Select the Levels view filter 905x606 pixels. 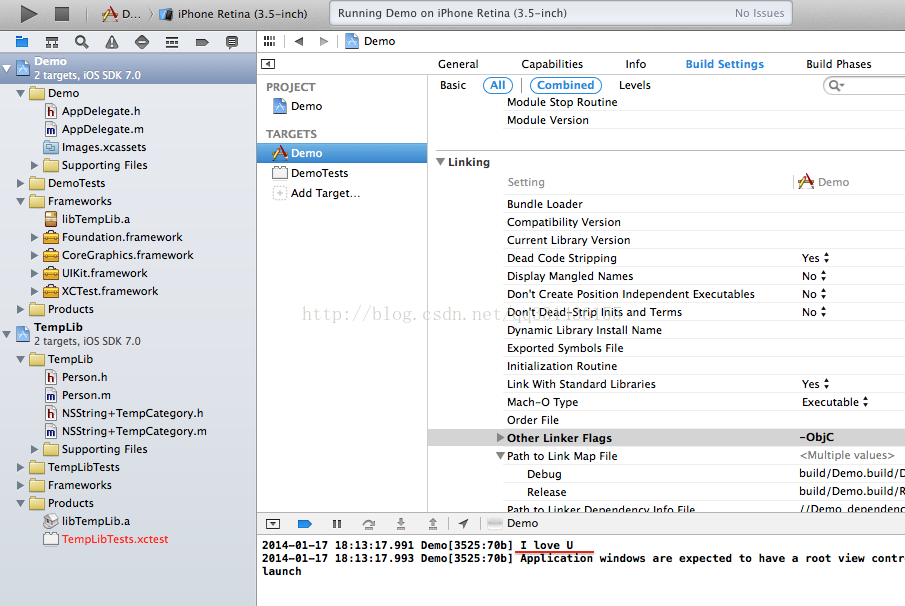[x=634, y=85]
